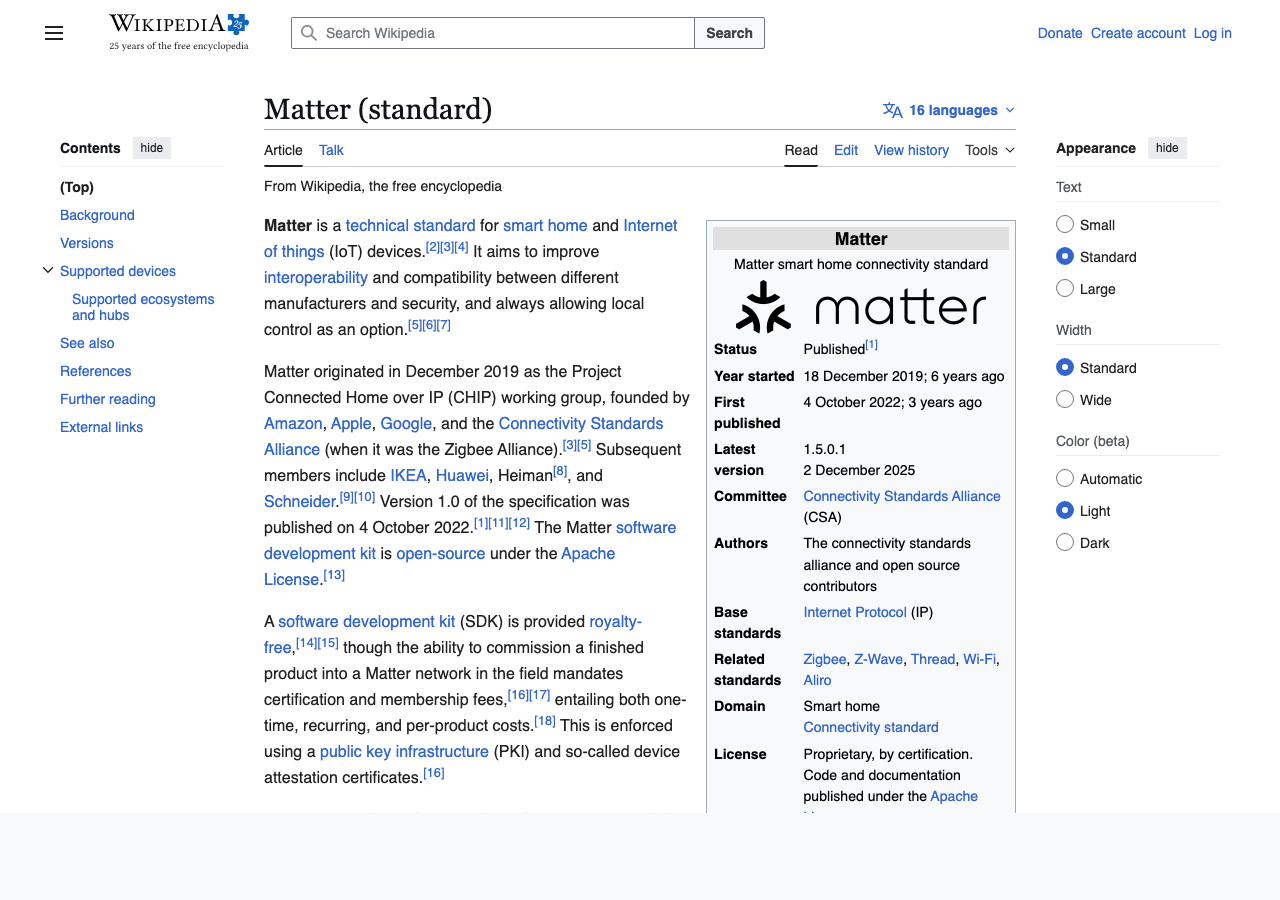1280x900 pixels.
Task: Click the Search button
Action: click(x=729, y=33)
